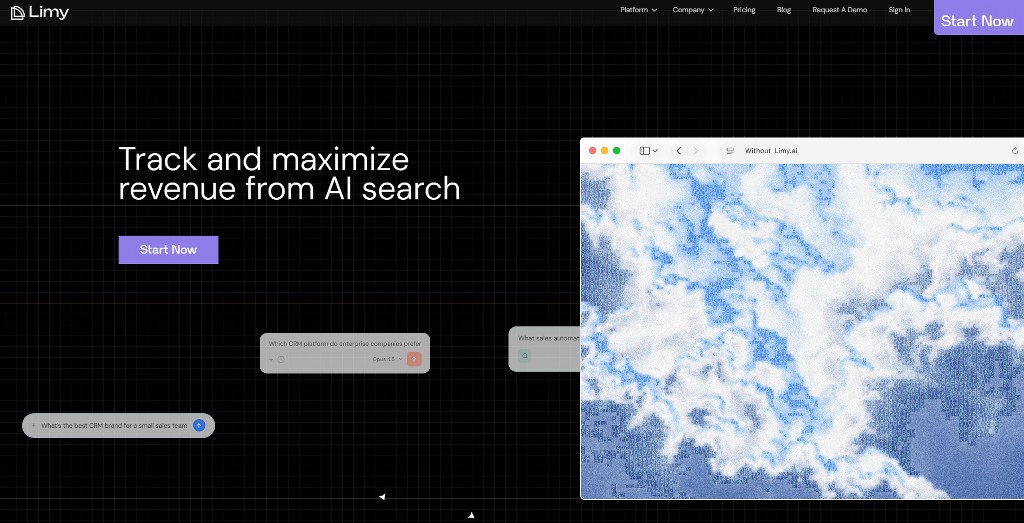
Task: Click the green maximize dot in browser mockup
Action: tap(616, 151)
